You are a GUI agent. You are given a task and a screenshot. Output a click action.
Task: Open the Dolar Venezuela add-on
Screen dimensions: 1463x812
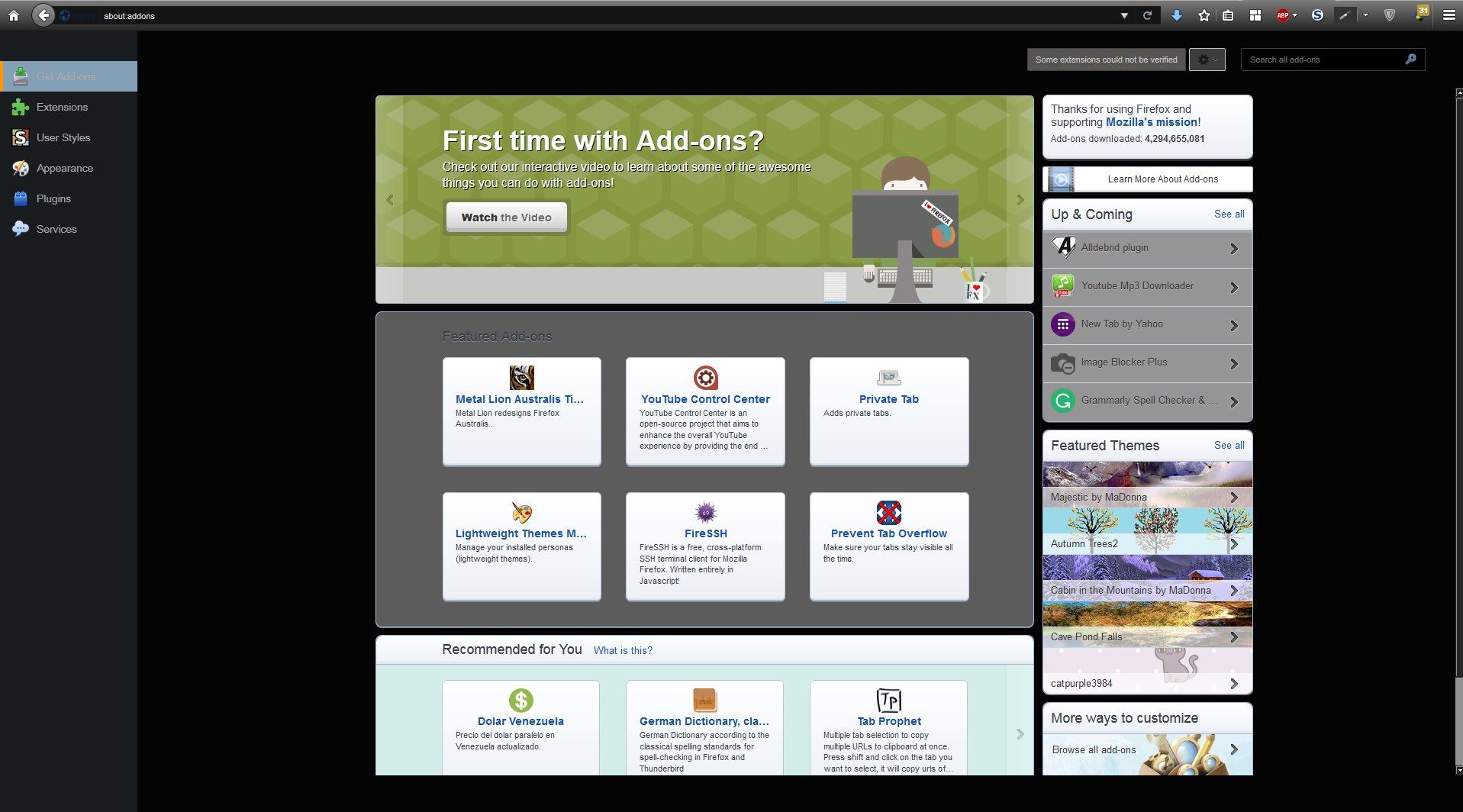pos(520,728)
